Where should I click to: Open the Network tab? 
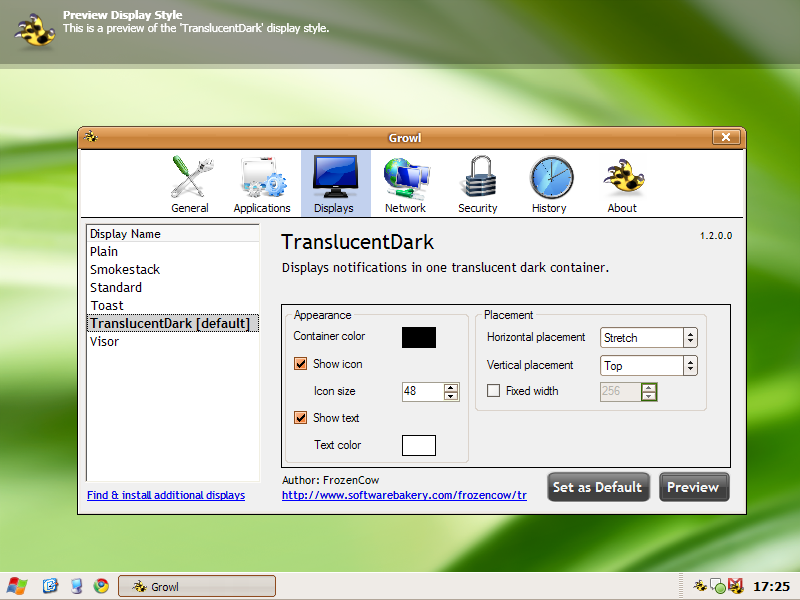tap(406, 184)
